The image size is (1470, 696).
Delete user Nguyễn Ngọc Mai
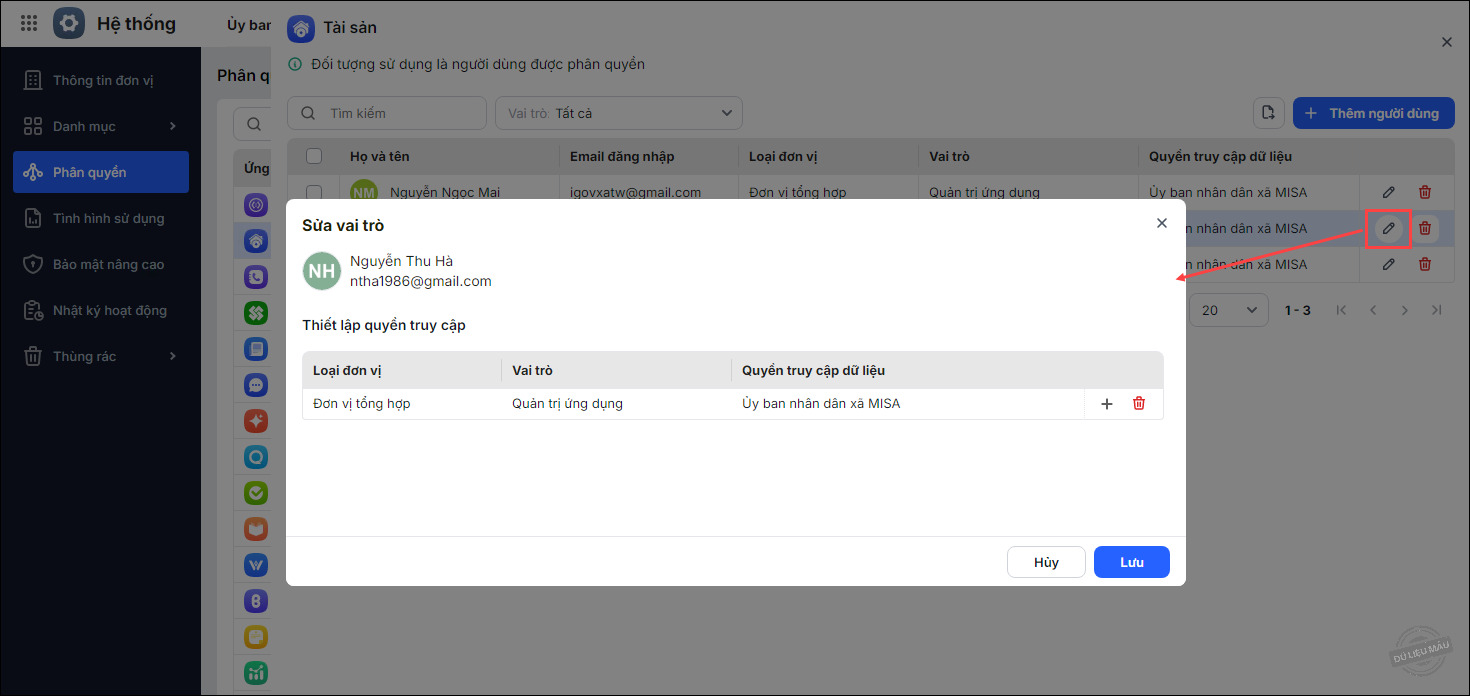pyautogui.click(x=1425, y=192)
